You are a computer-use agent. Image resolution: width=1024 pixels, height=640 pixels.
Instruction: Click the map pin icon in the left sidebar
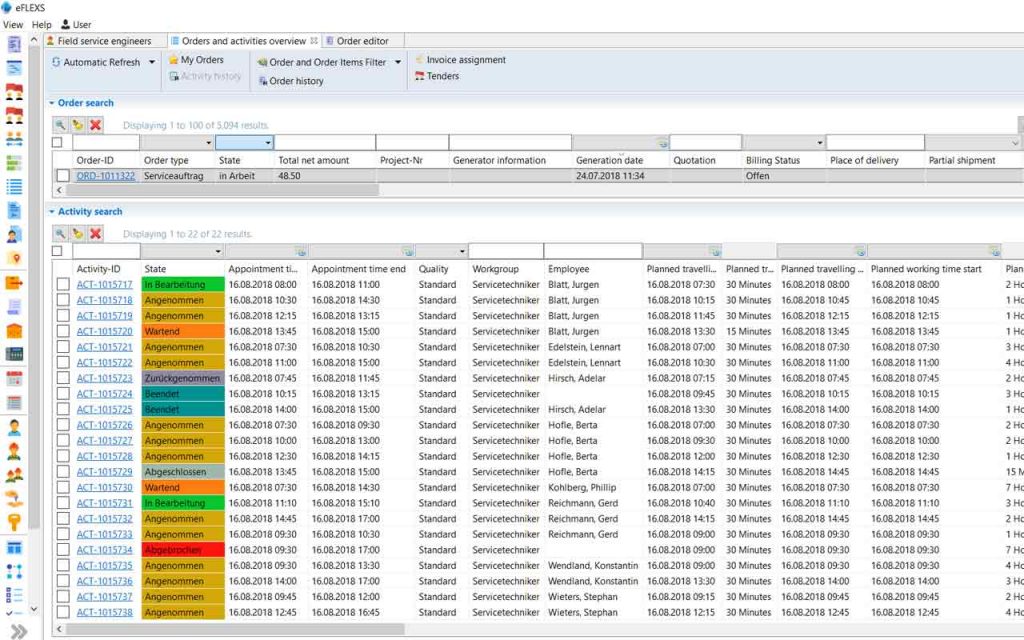point(13,255)
